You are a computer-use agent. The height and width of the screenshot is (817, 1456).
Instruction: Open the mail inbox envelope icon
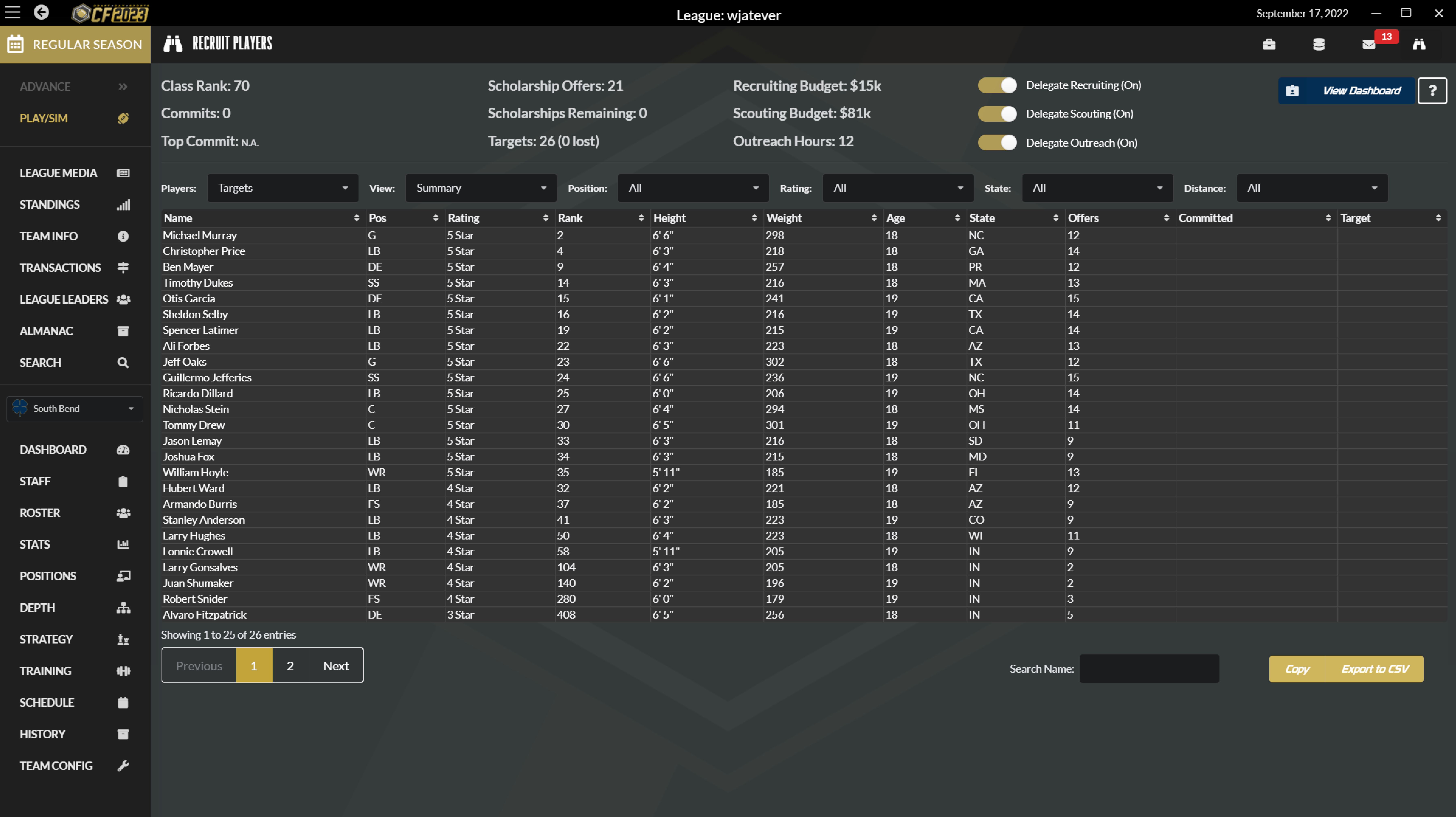(x=1368, y=44)
